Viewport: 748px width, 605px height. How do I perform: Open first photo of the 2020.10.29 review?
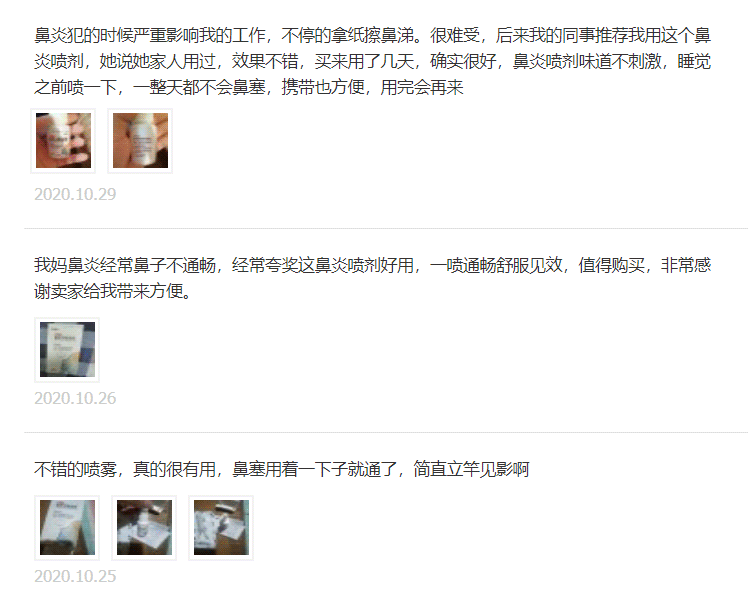[x=63, y=140]
